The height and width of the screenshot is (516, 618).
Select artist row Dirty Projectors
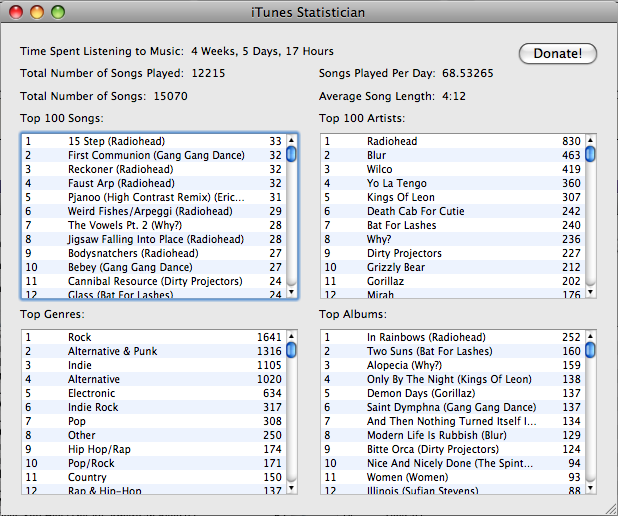click(x=453, y=253)
